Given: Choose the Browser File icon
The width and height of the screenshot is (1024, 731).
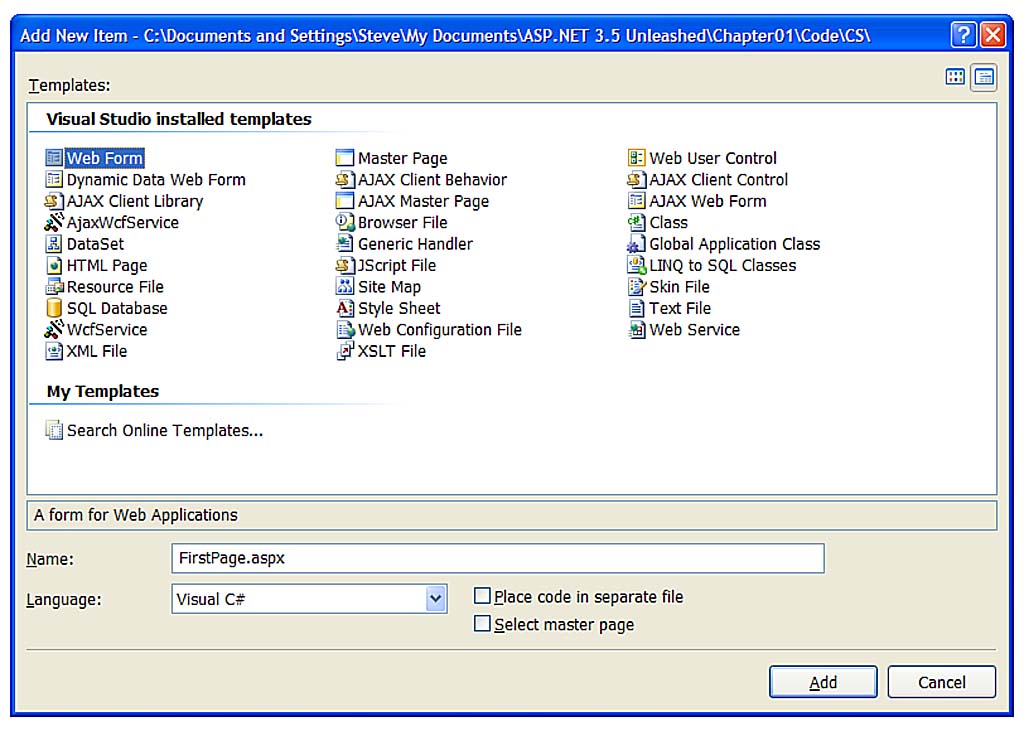Looking at the screenshot, I should [x=345, y=222].
